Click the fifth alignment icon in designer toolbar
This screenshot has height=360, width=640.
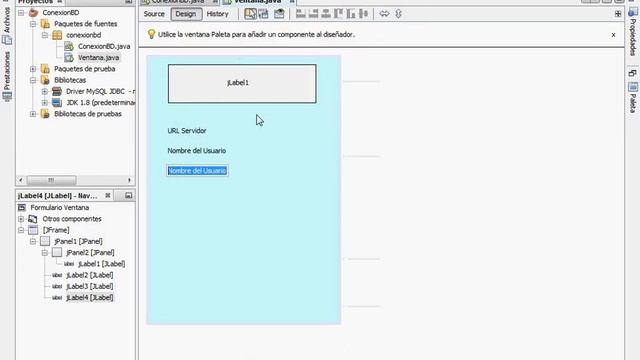351,14
